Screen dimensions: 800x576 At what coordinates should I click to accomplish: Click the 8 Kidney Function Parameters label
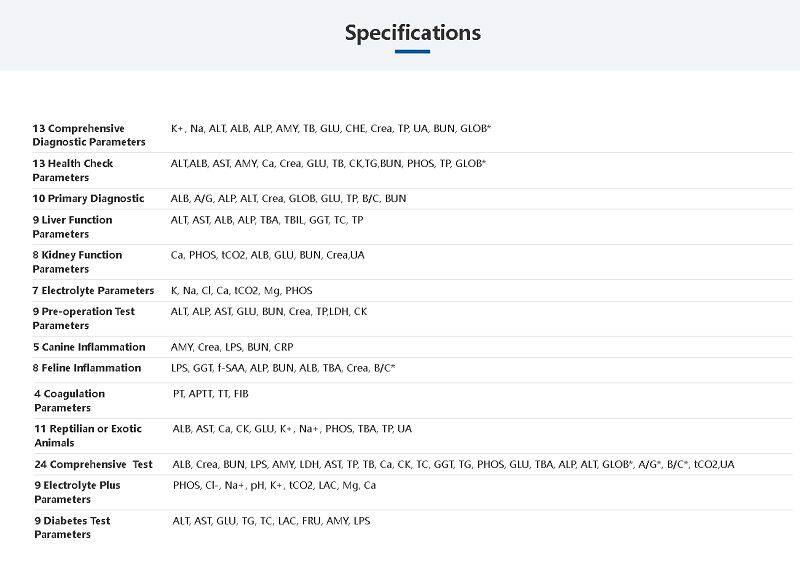pyautogui.click(x=76, y=261)
